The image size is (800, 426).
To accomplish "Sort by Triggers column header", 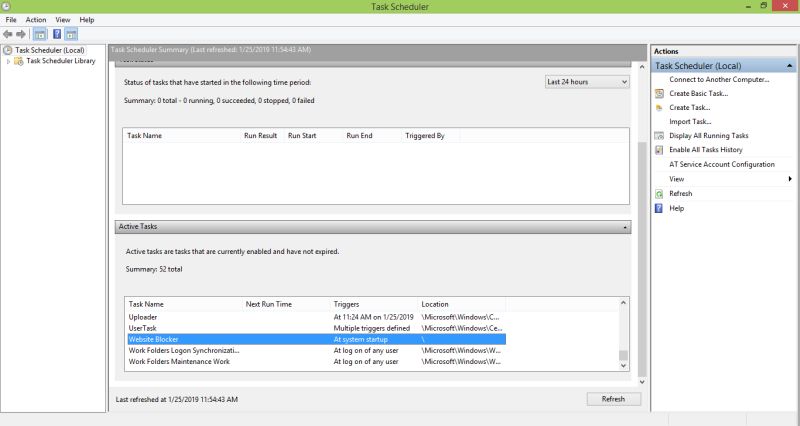I will pos(373,304).
